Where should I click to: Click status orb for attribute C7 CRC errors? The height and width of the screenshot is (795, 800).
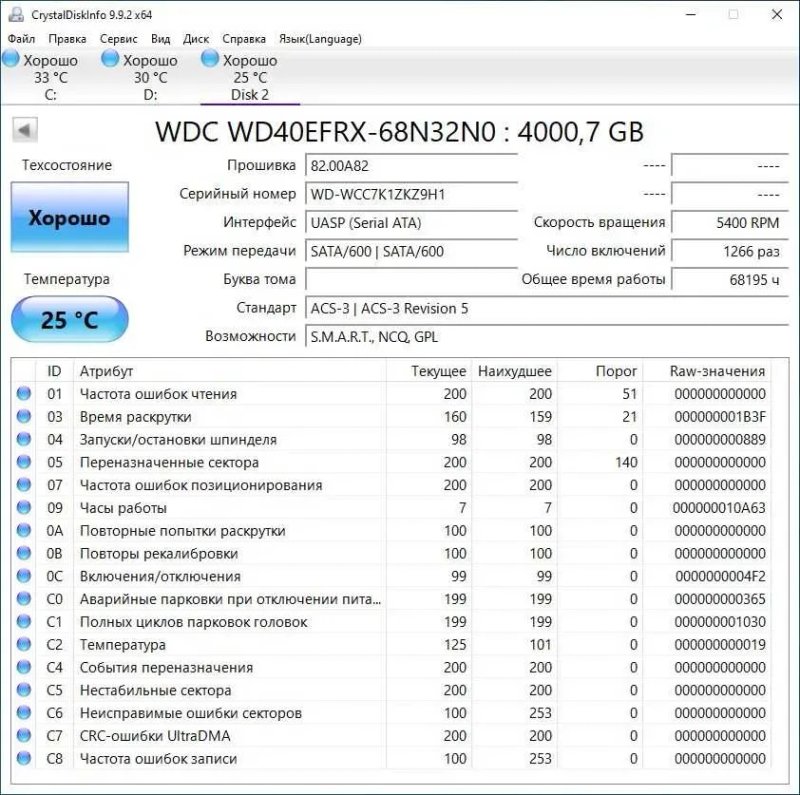click(24, 735)
